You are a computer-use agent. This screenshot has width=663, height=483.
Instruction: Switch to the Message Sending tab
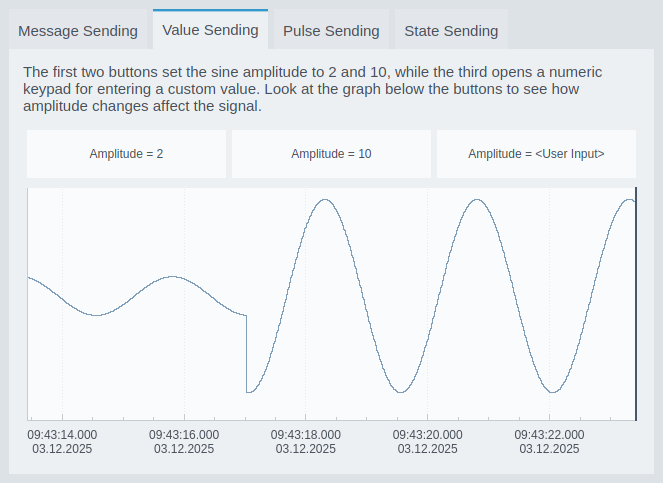(78, 30)
